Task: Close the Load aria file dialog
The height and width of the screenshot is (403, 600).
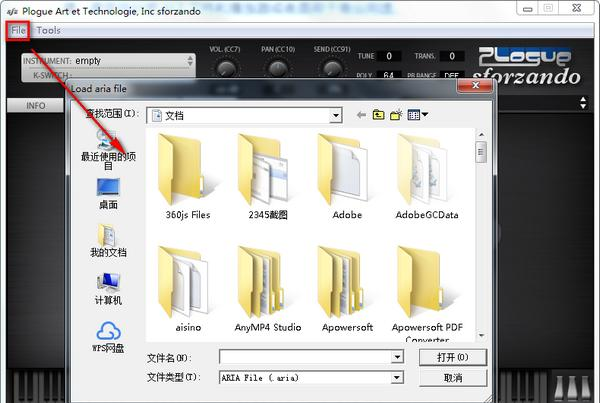Action: [475, 85]
